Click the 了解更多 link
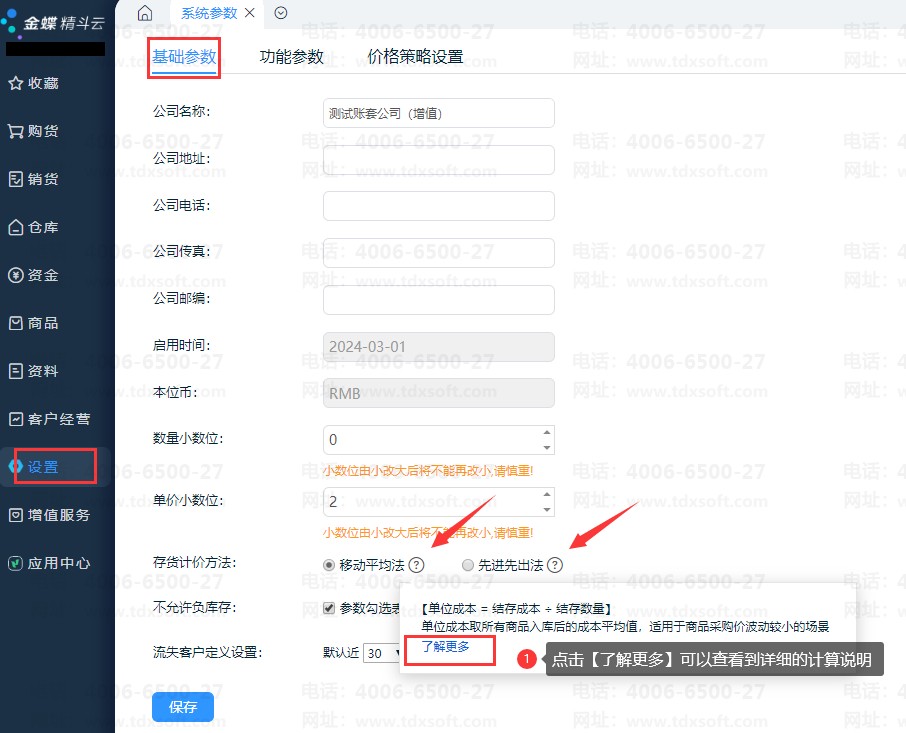The image size is (906, 733). tap(444, 646)
